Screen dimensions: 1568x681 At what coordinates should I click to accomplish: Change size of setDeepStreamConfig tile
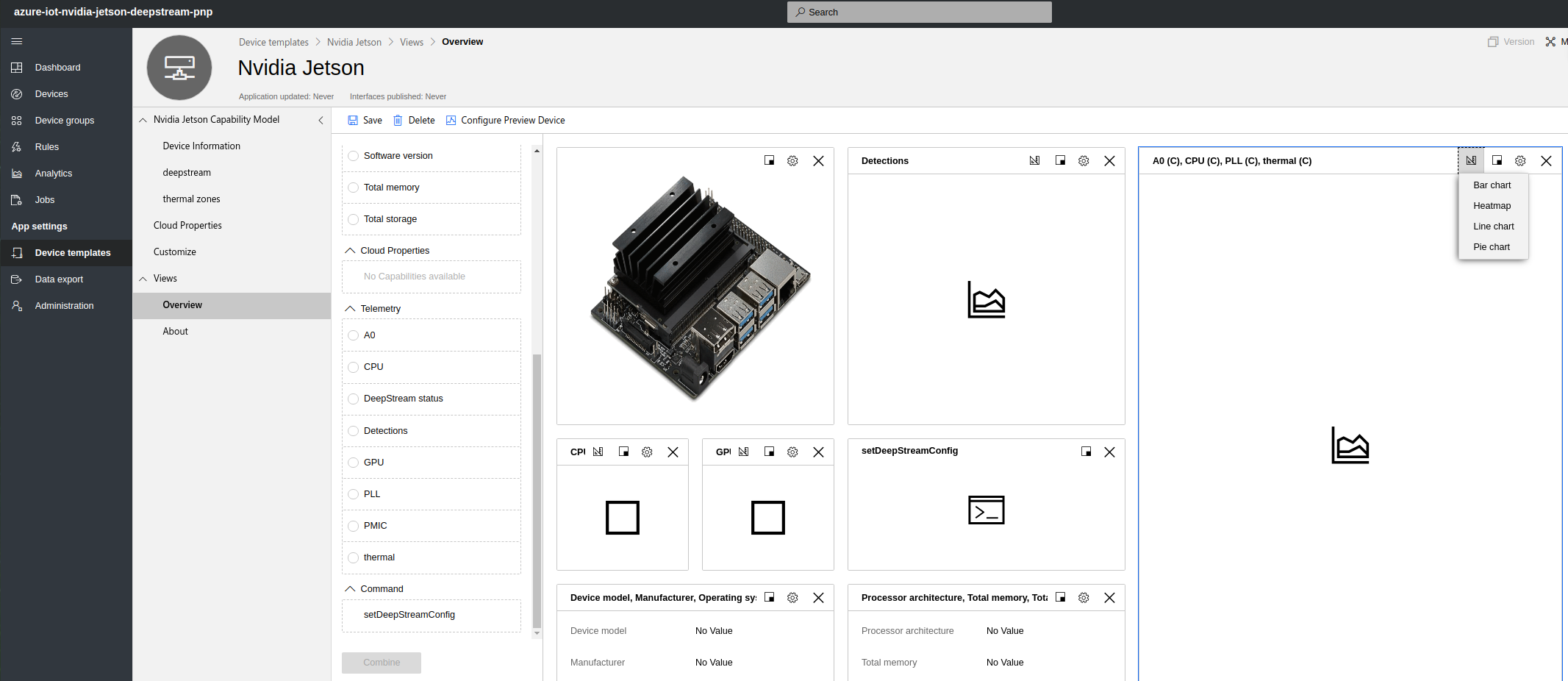point(1086,452)
